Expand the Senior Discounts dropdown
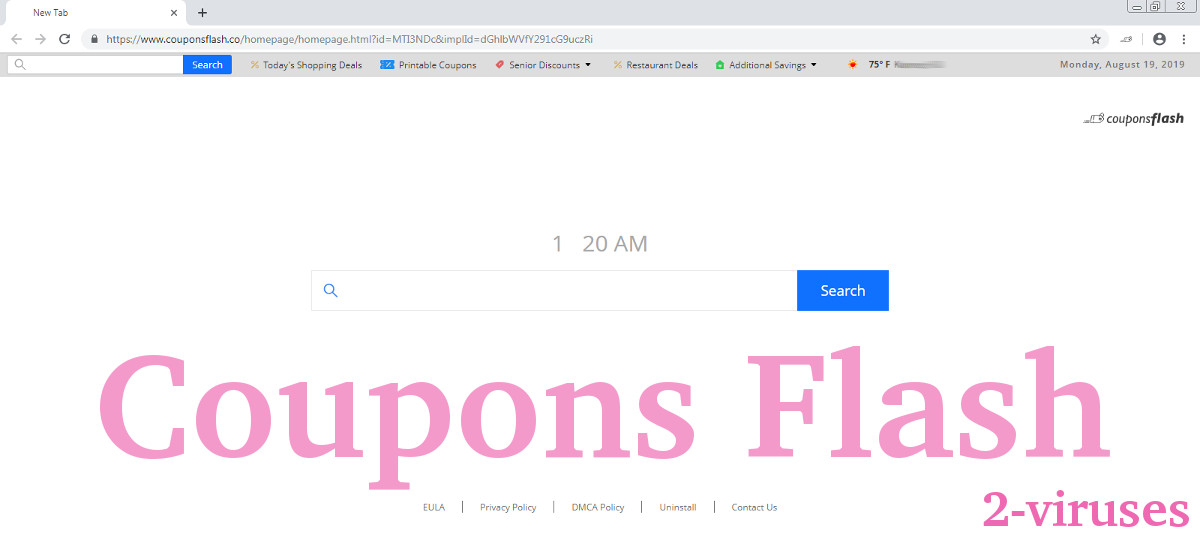 [x=587, y=65]
